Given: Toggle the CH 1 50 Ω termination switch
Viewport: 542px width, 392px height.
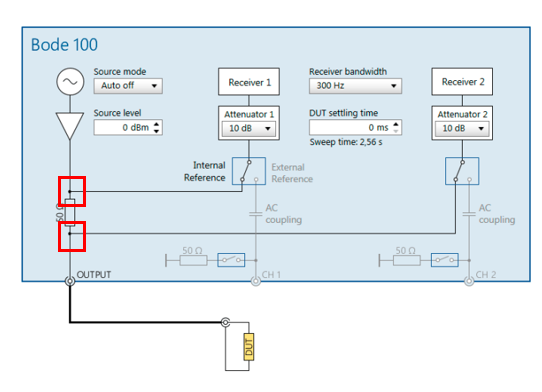Looking at the screenshot, I should coord(231,260).
